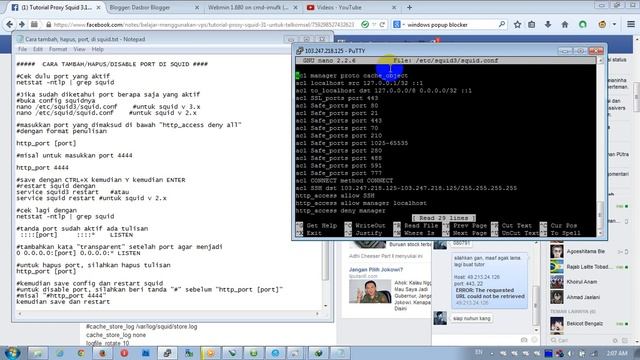Close the Blogger Dasbor tab

[197, 7]
